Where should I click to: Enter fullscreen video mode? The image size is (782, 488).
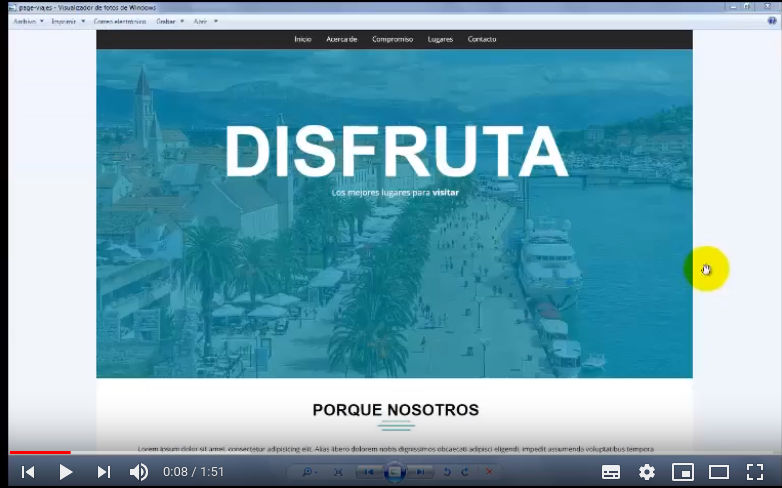point(755,472)
